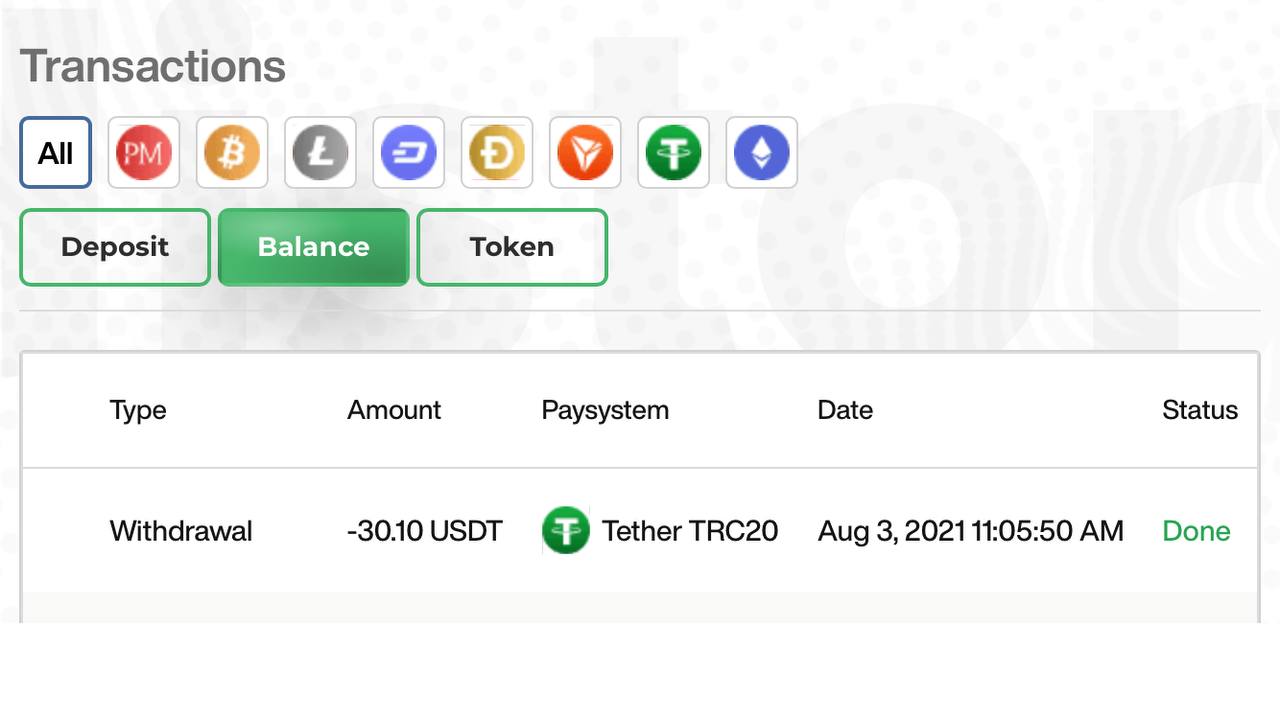Click the Type column header
1280x719 pixels.
pyautogui.click(x=138, y=410)
